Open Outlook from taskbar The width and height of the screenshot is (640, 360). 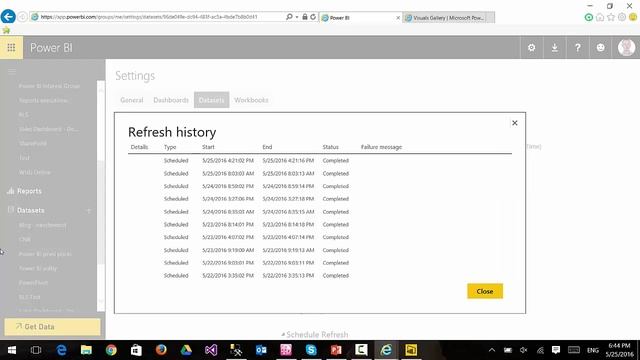click(261, 350)
